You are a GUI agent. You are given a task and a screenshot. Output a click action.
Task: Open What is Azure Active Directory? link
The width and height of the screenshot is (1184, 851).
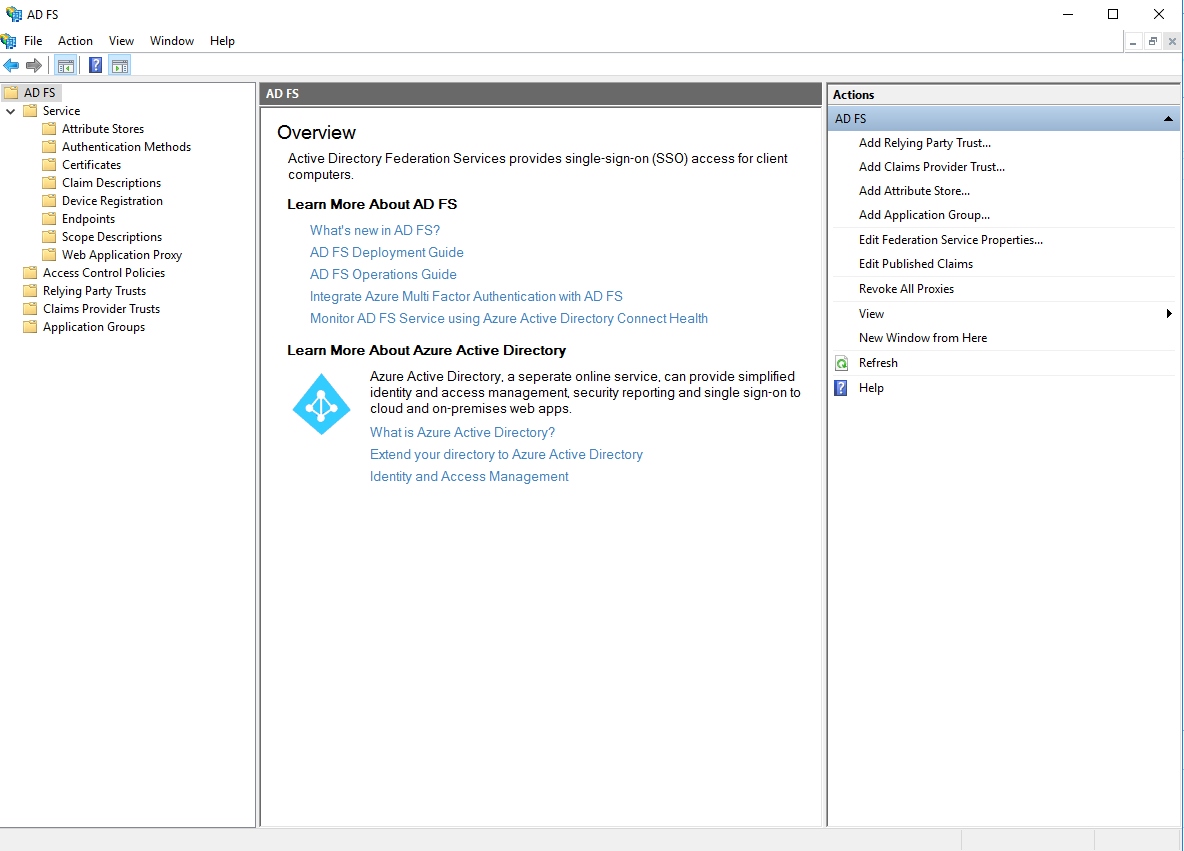(x=462, y=432)
